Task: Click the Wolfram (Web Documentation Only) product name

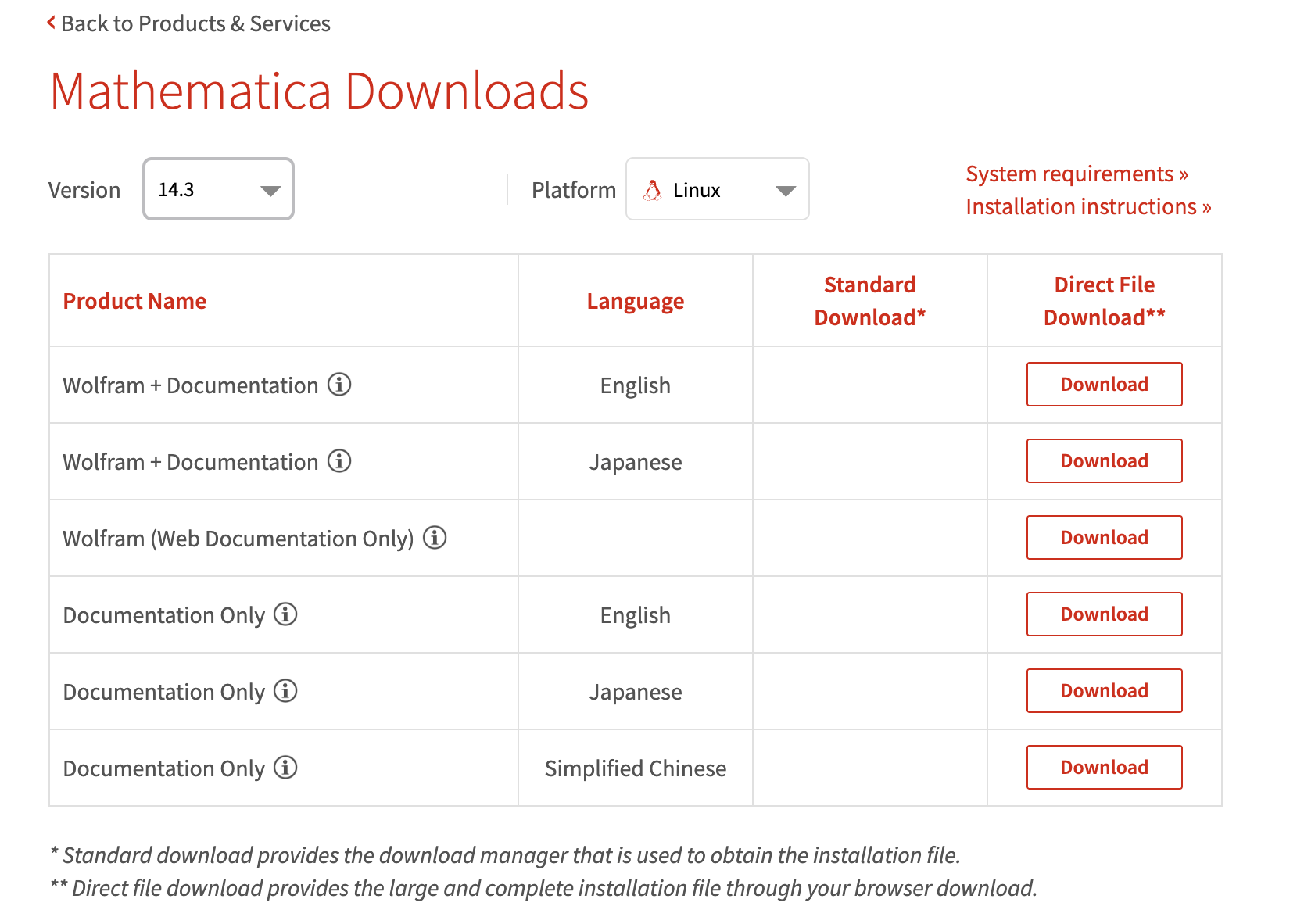Action: (x=238, y=539)
